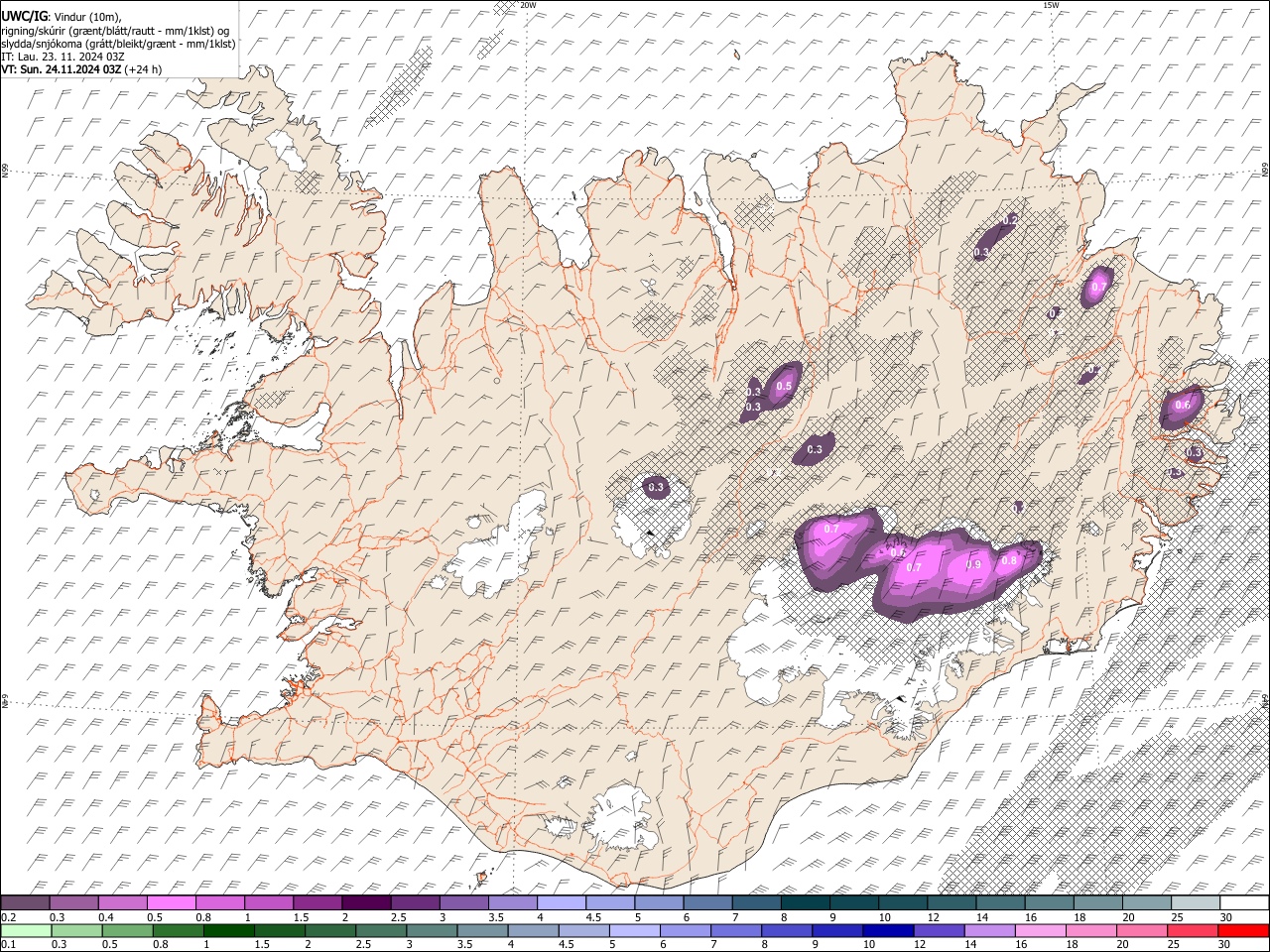Pick the dark teal 8 swatch in snow scale
The width and height of the screenshot is (1270, 952).
click(806, 903)
